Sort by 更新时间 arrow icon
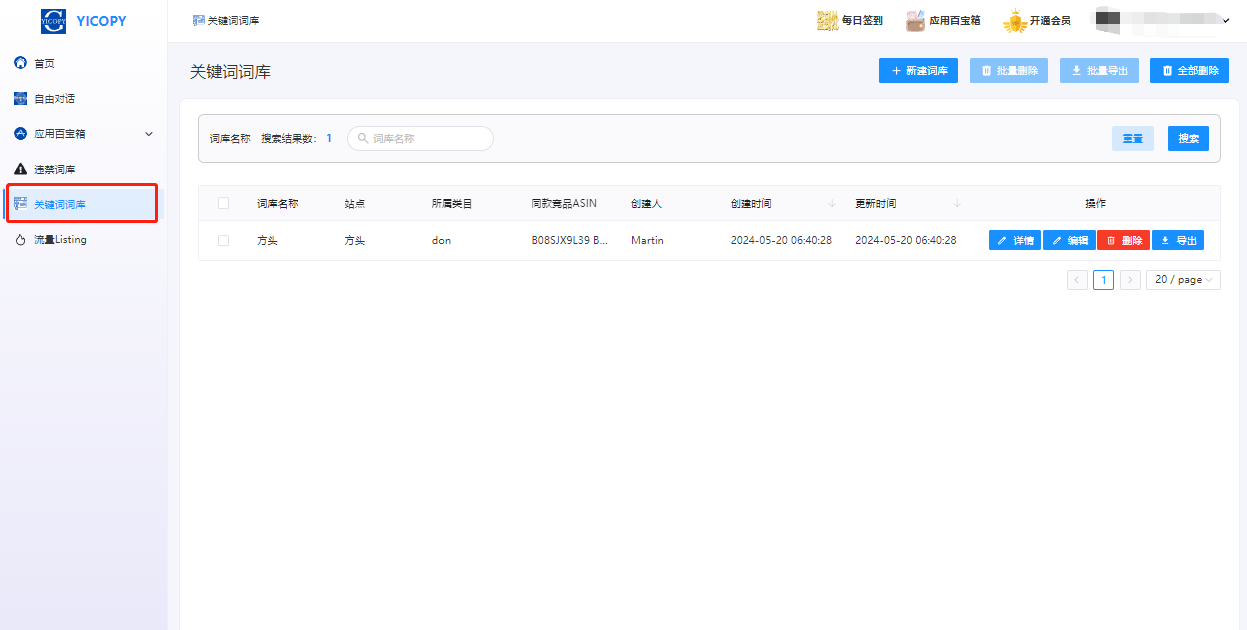This screenshot has width=1247, height=630. click(x=957, y=203)
